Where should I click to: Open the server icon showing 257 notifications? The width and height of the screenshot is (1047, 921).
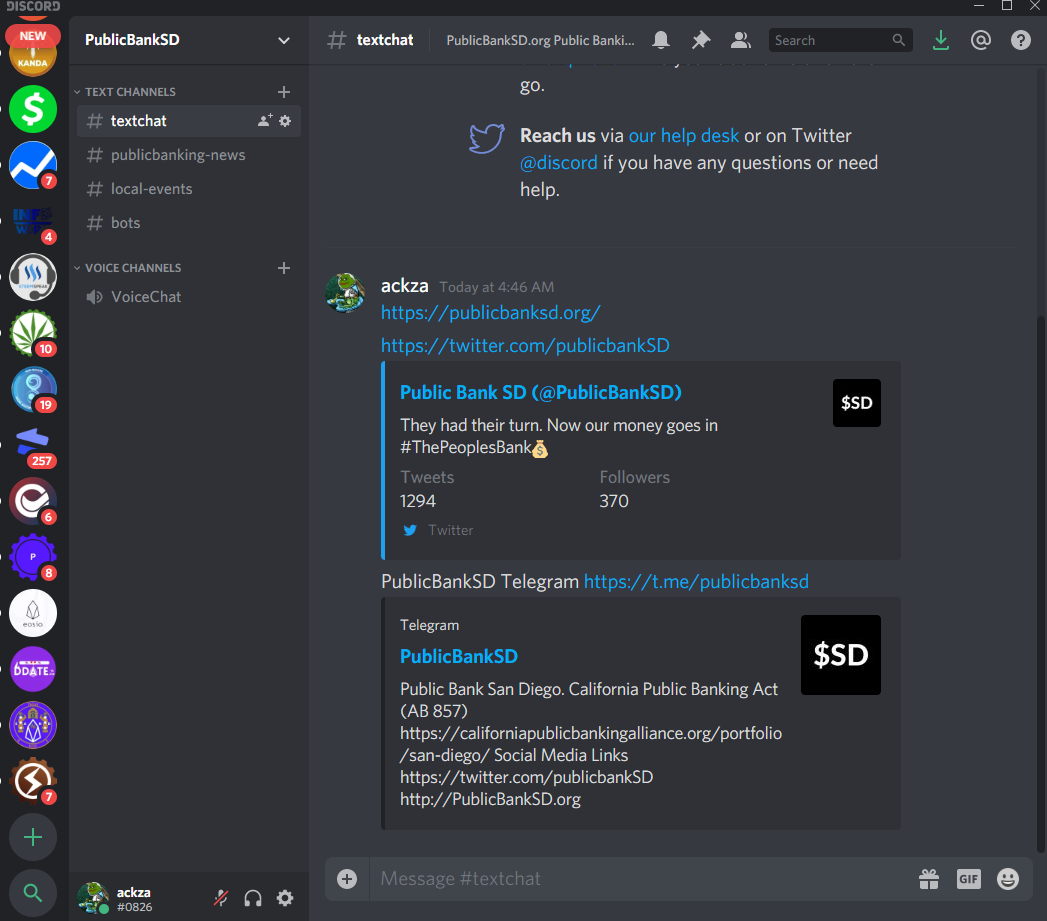[x=33, y=445]
